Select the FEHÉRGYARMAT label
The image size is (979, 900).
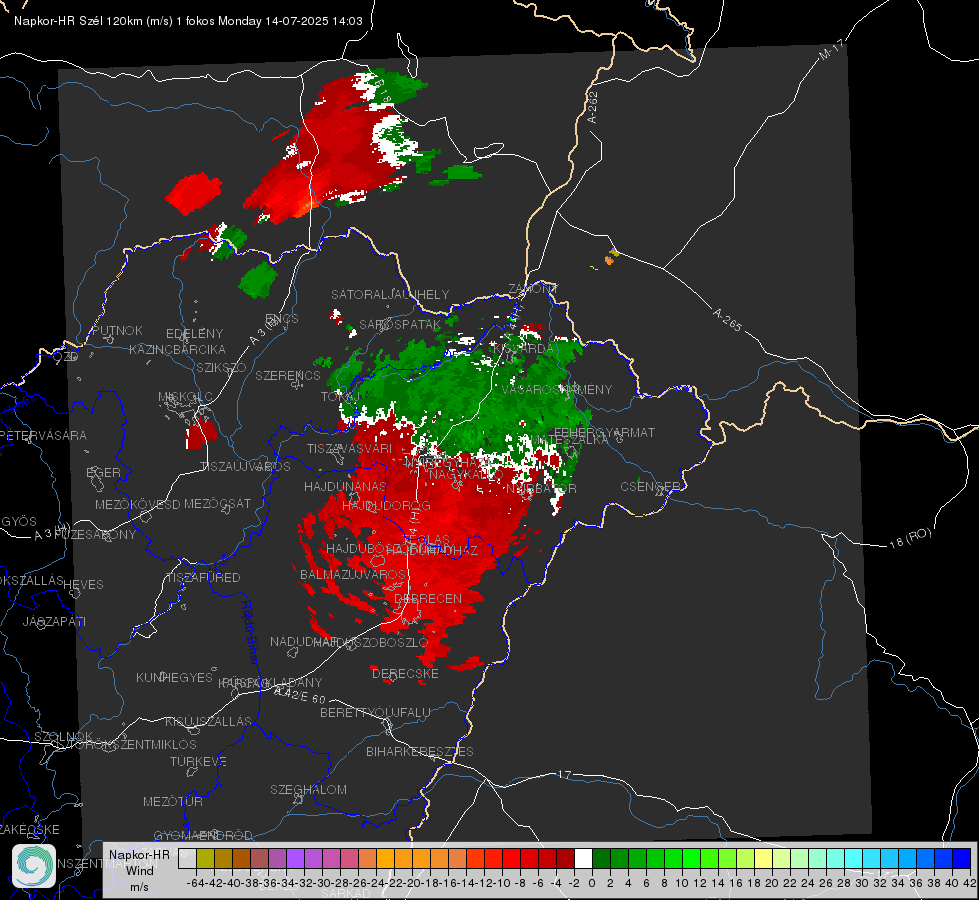[x=604, y=432]
